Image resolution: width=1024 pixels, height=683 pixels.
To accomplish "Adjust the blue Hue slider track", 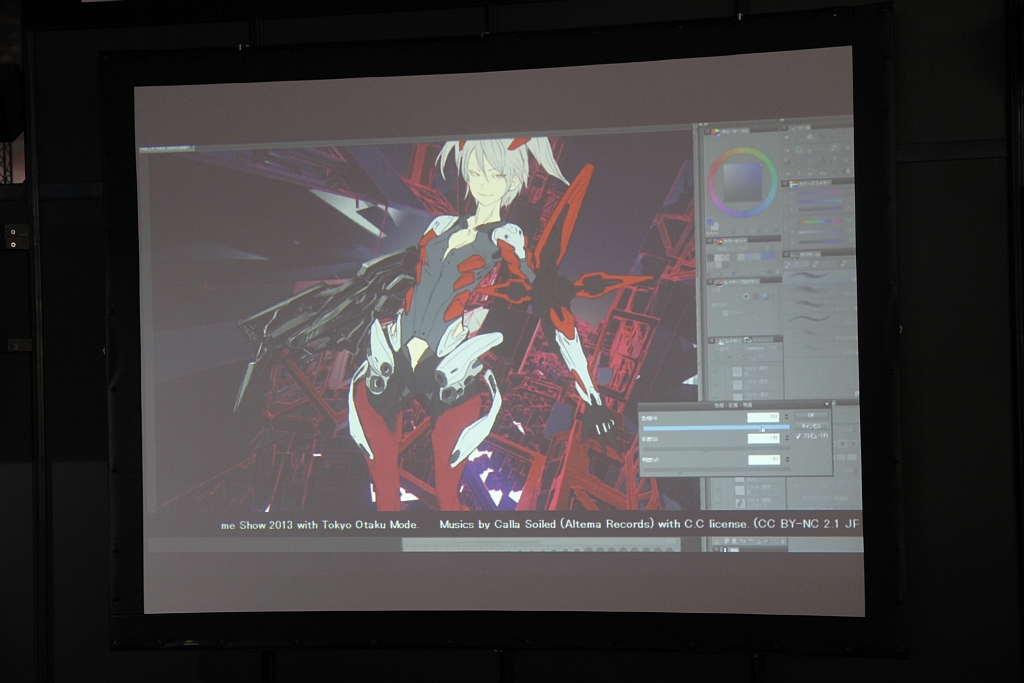I will [716, 428].
